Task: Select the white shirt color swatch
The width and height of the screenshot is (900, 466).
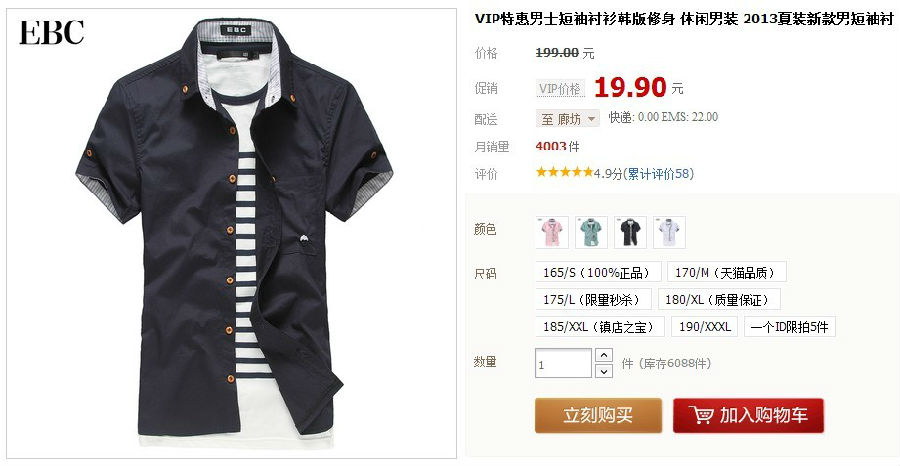Action: (669, 232)
